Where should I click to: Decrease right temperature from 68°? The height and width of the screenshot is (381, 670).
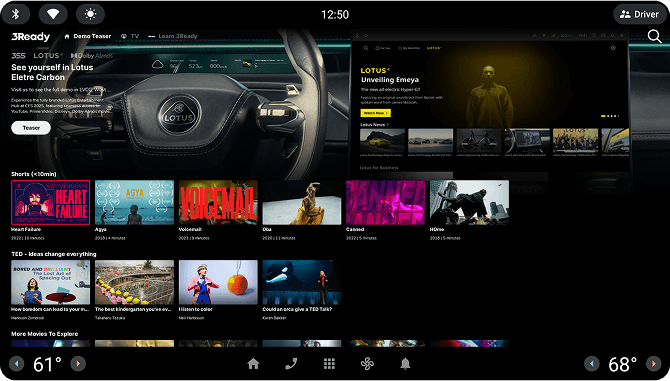(x=592, y=364)
